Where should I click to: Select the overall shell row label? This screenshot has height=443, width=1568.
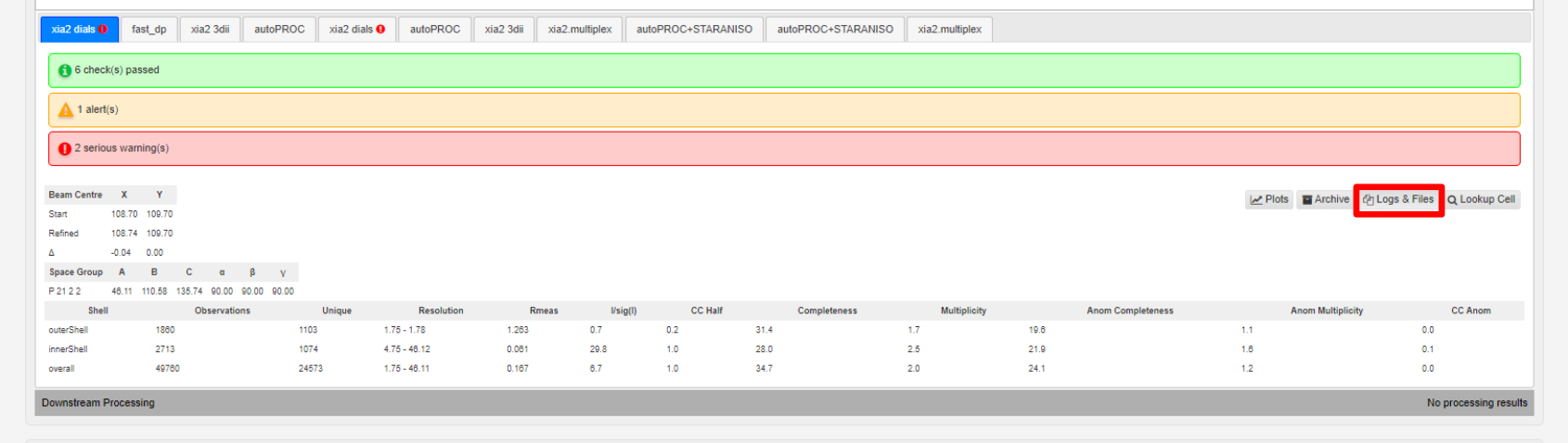(61, 369)
